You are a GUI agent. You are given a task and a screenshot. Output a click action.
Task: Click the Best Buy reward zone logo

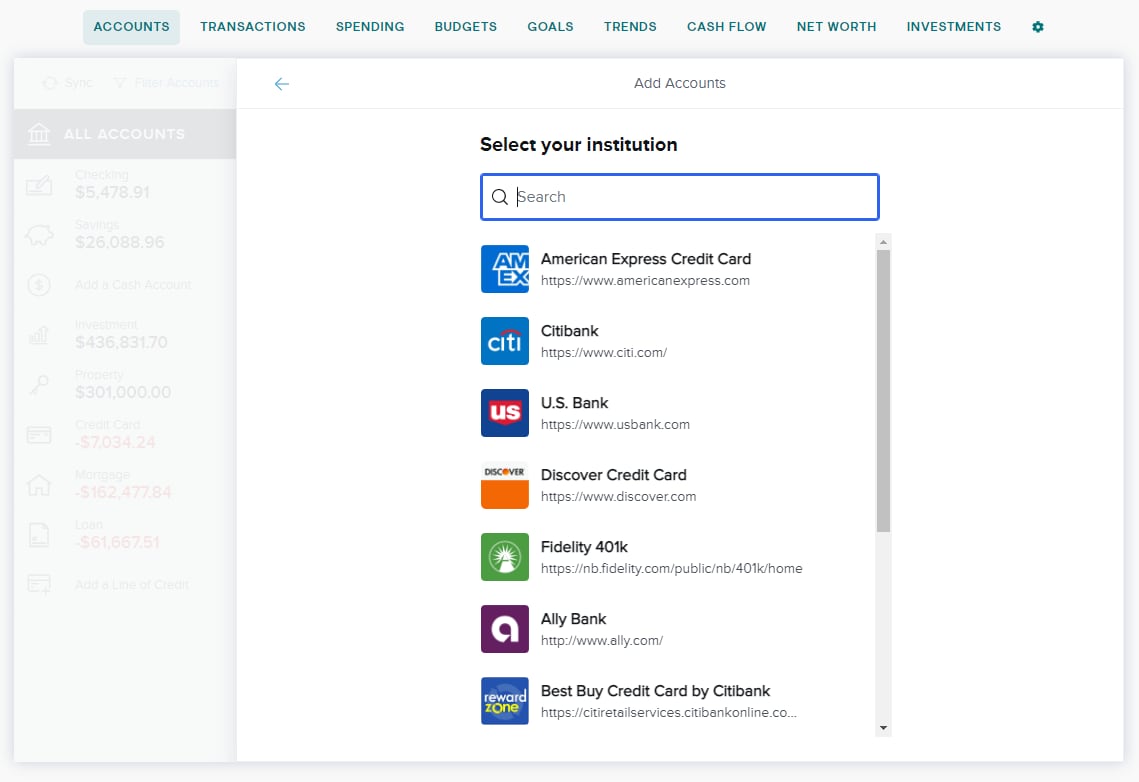pyautogui.click(x=505, y=701)
